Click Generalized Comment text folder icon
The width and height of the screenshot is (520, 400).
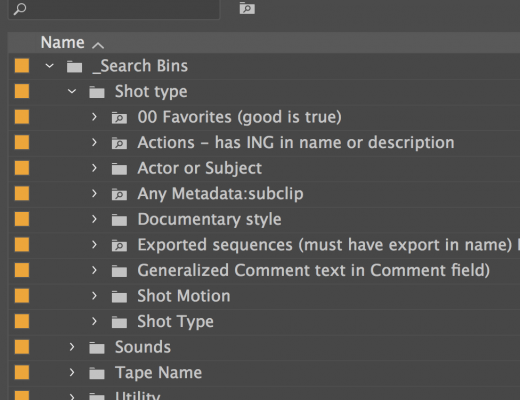pos(119,271)
